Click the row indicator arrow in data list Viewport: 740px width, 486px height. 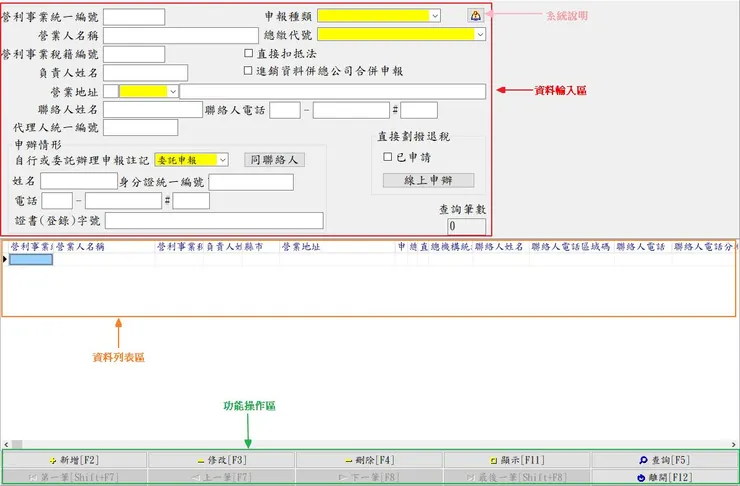tap(5, 259)
